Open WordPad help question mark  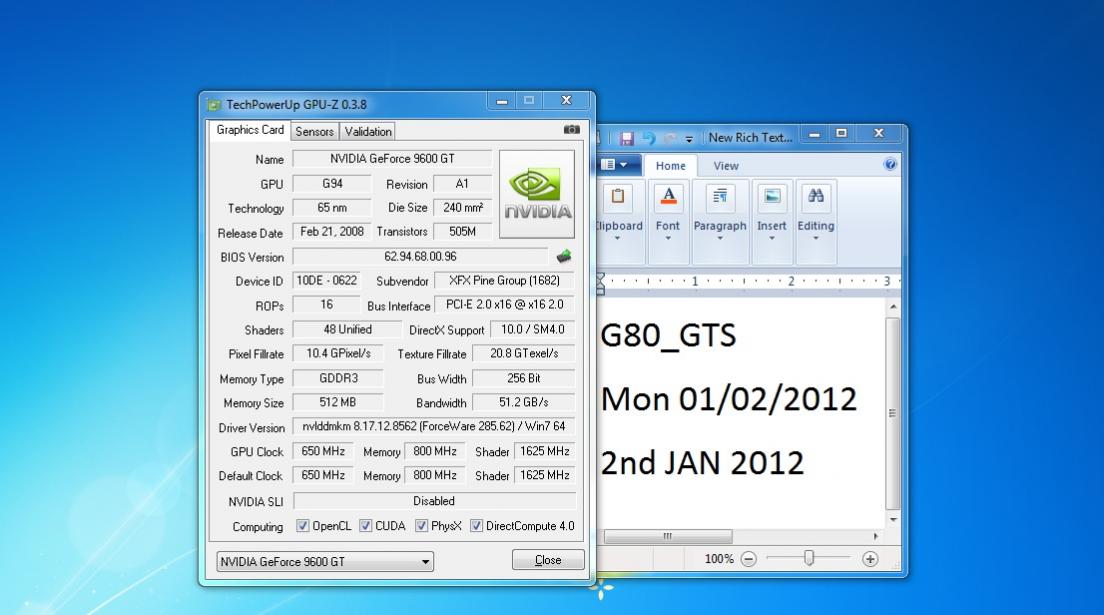pyautogui.click(x=890, y=164)
